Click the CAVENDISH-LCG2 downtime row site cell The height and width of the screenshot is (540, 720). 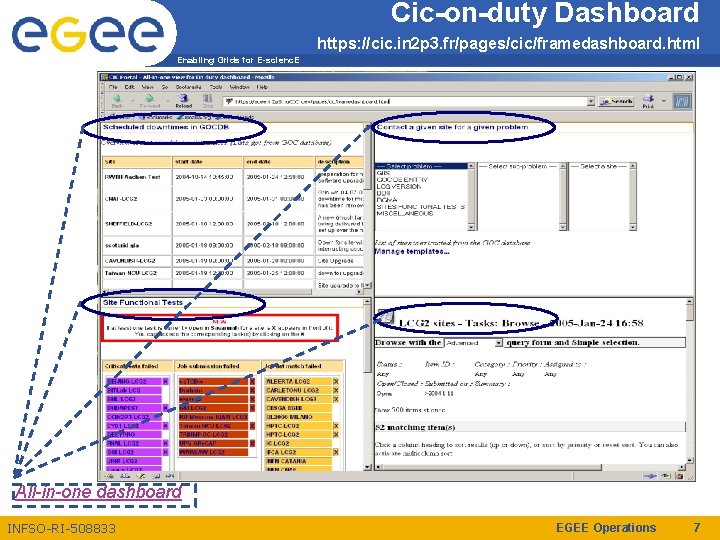tap(136, 261)
